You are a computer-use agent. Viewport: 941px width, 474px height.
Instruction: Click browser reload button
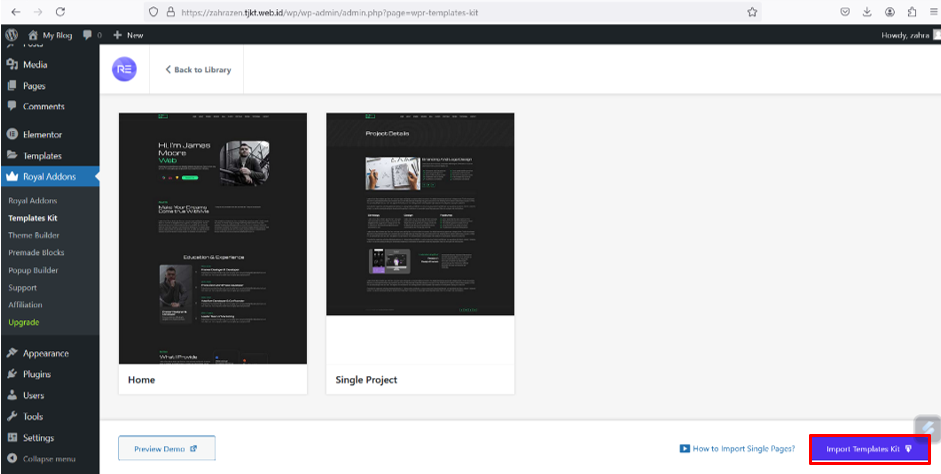60,12
